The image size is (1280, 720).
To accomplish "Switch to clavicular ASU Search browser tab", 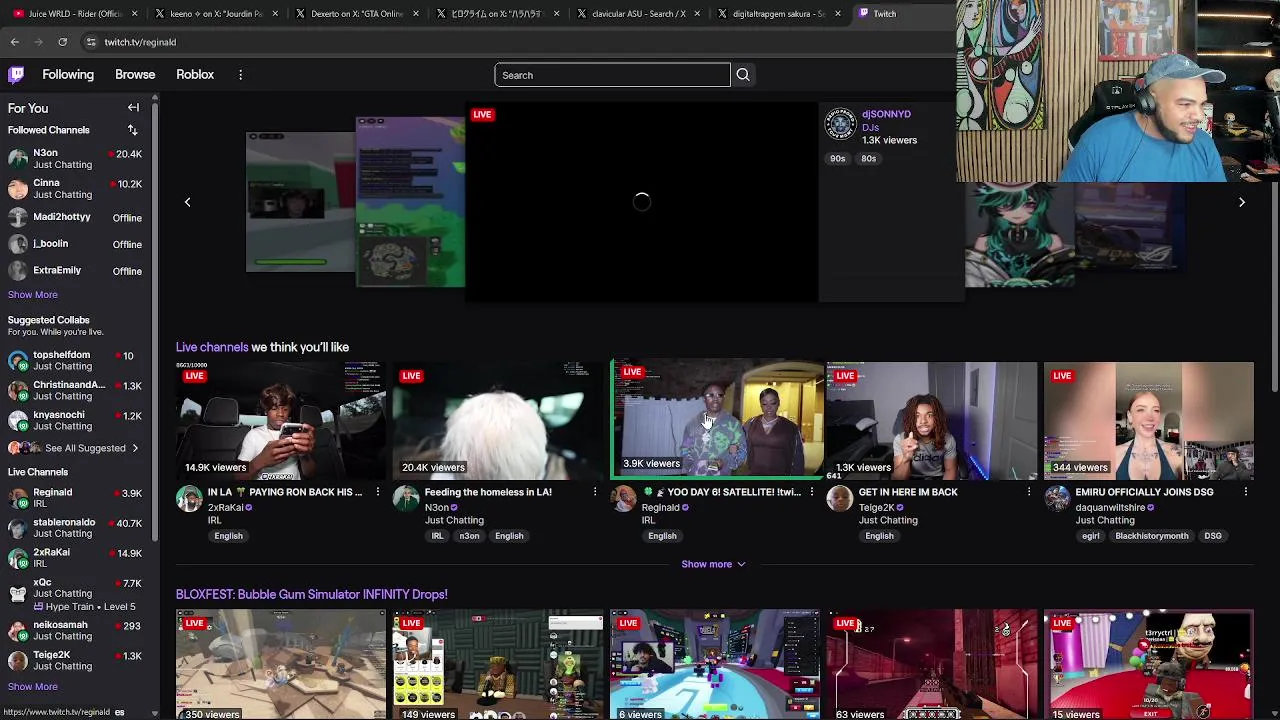I will [x=636, y=14].
